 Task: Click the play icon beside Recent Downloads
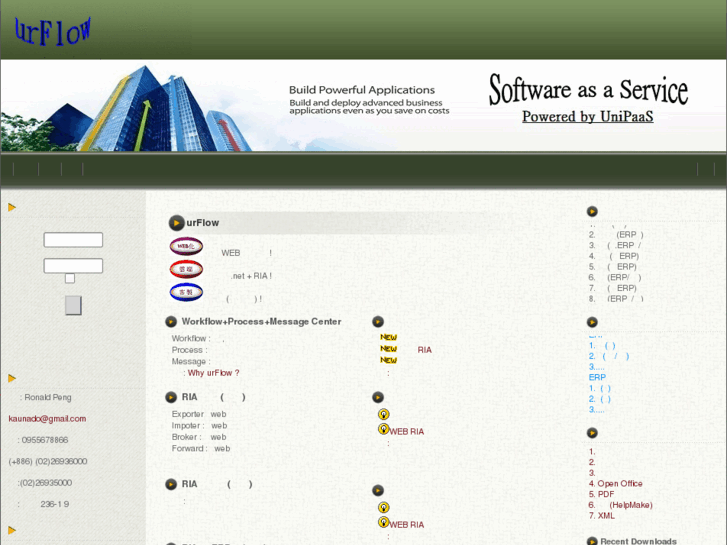click(592, 541)
